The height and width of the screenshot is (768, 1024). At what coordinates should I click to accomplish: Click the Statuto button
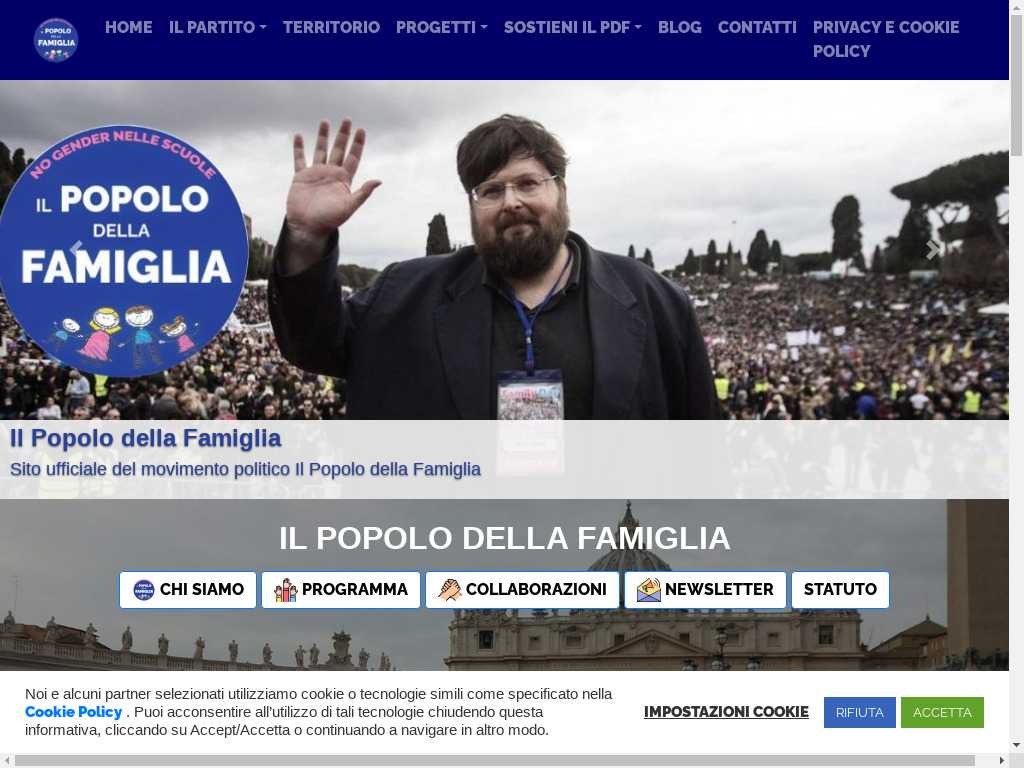(x=840, y=590)
